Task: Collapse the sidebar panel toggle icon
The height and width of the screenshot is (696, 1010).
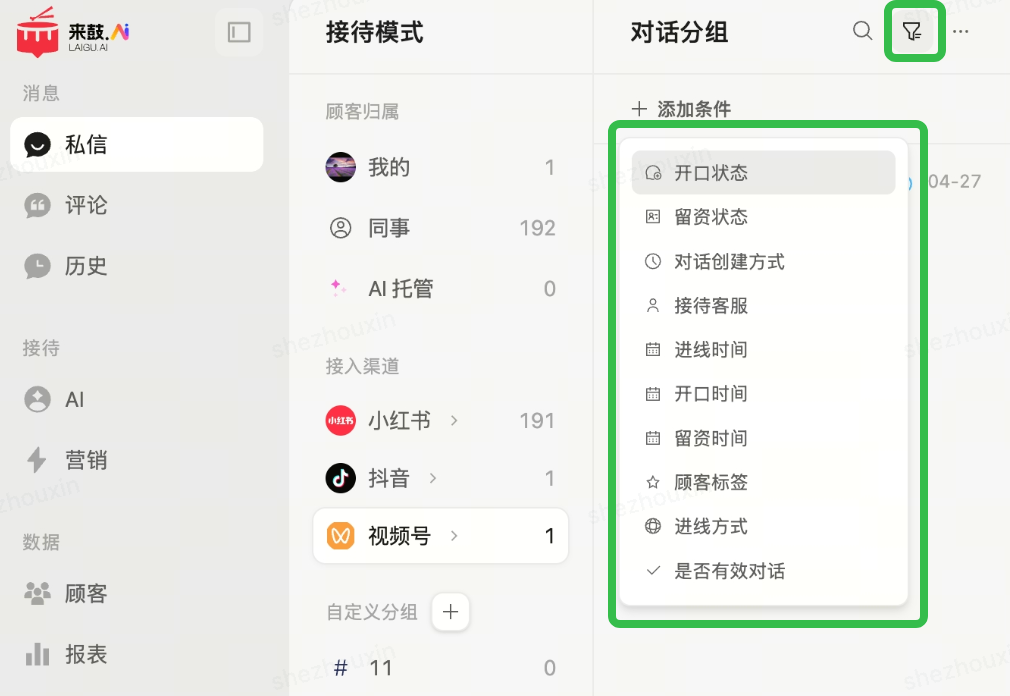Action: click(239, 32)
